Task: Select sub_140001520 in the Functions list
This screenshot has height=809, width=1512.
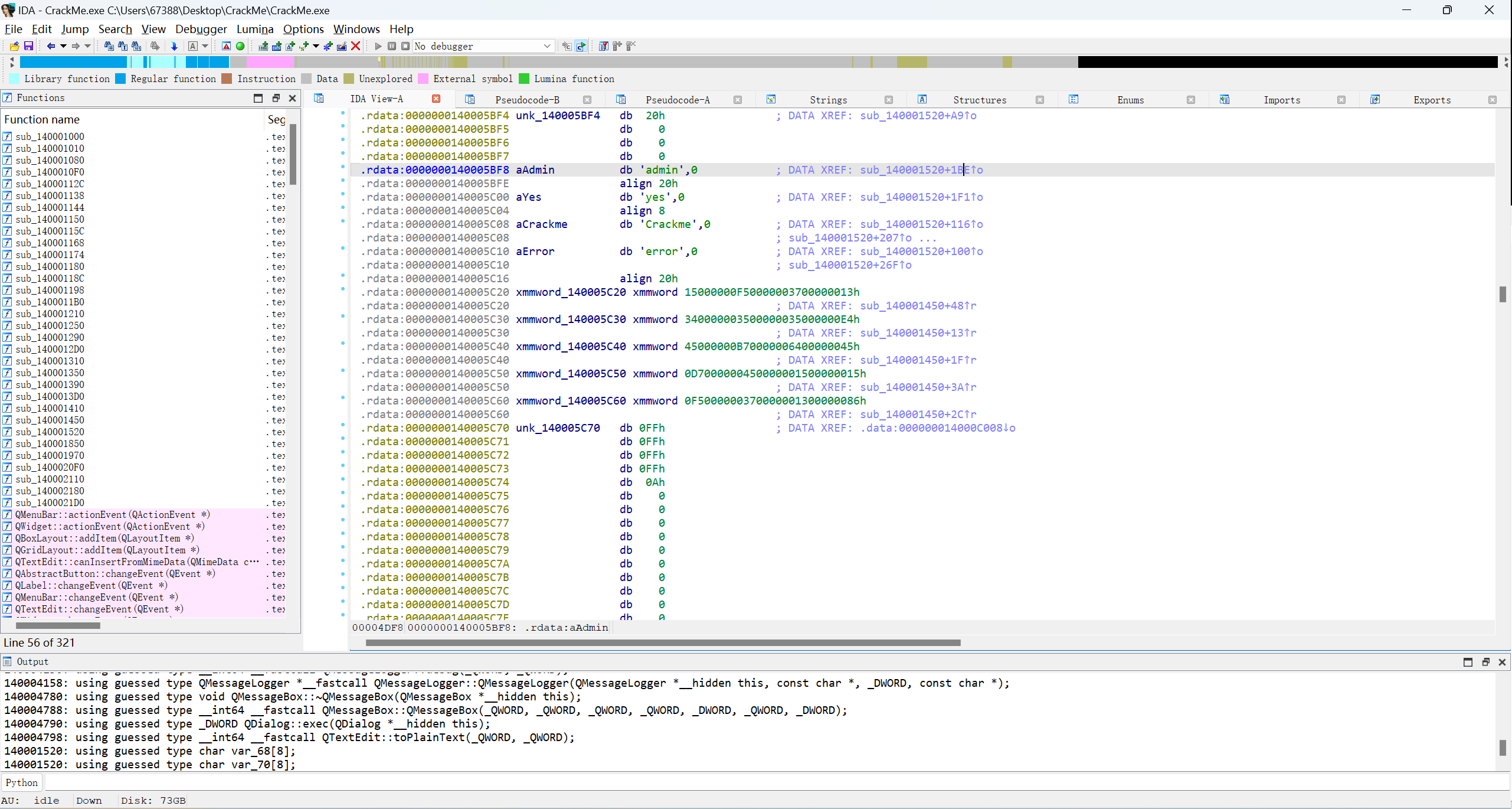Action: tap(50, 432)
